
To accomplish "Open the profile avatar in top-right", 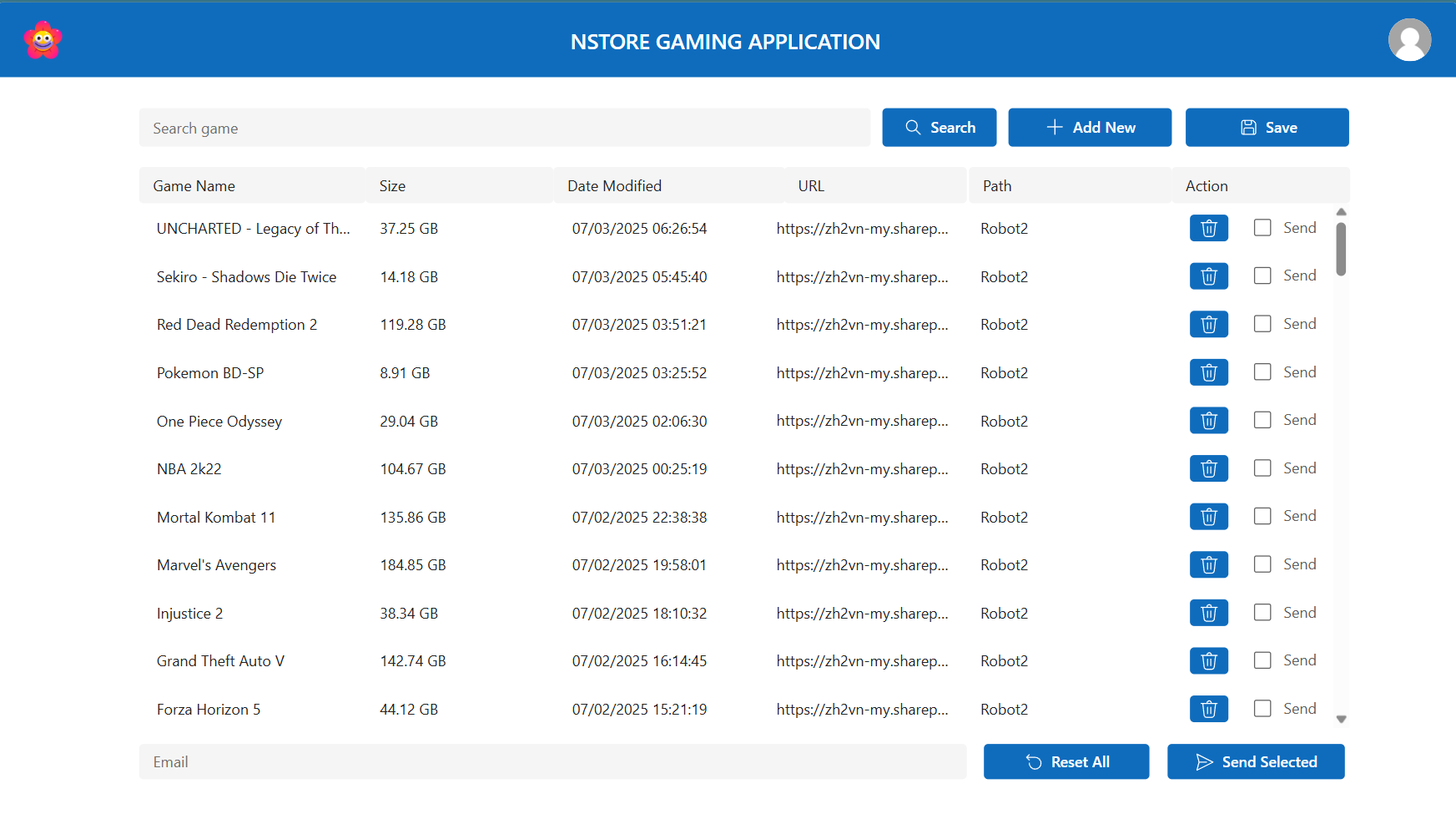I will pyautogui.click(x=1409, y=39).
